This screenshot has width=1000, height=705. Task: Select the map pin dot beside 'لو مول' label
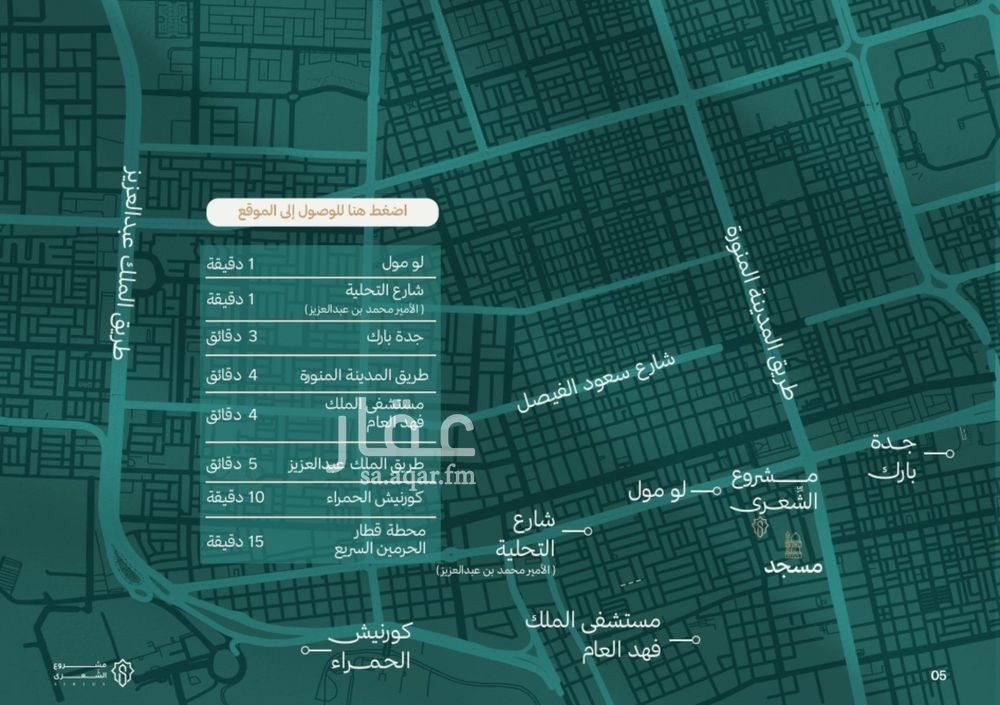click(717, 491)
